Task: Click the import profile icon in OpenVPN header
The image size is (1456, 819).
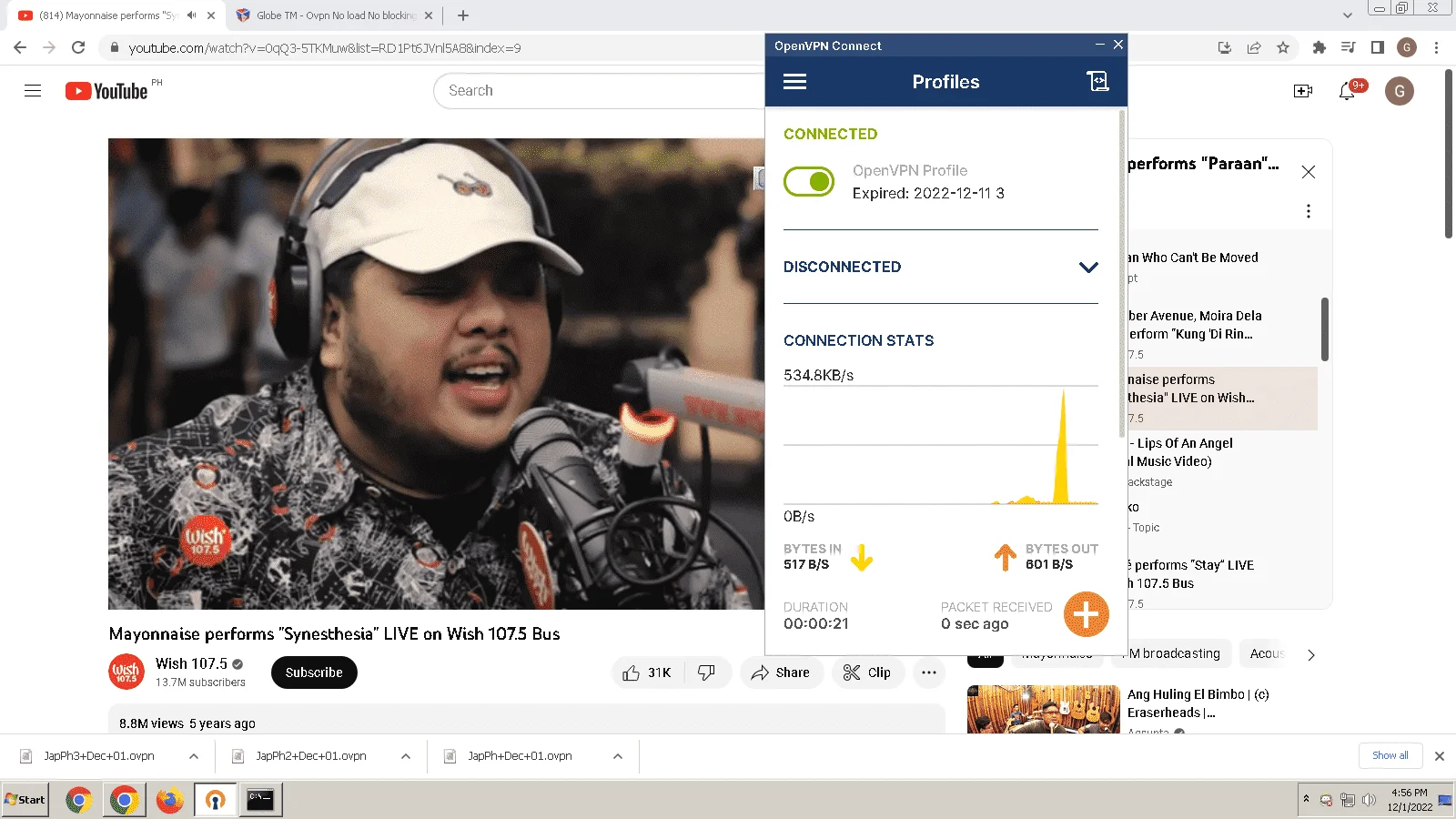Action: [x=1098, y=82]
